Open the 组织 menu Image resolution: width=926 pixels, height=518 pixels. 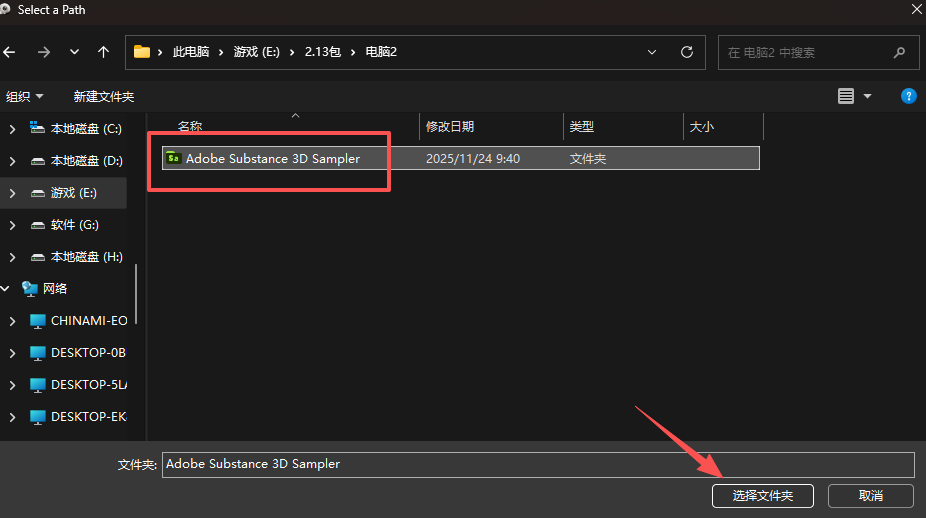(x=24, y=96)
